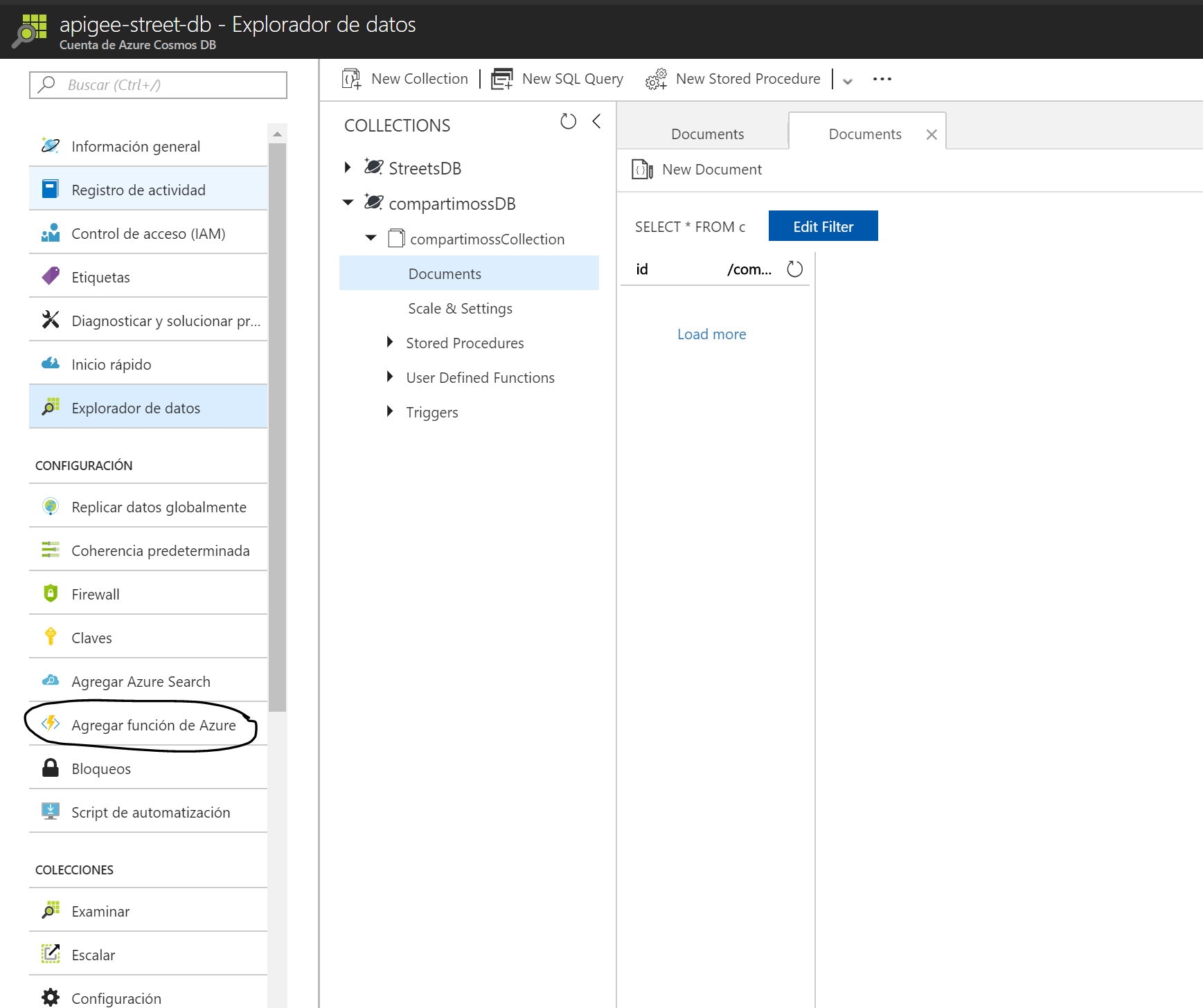Screen dimensions: 1203x1008
Task: Open the more options ellipsis menu
Action: (882, 80)
